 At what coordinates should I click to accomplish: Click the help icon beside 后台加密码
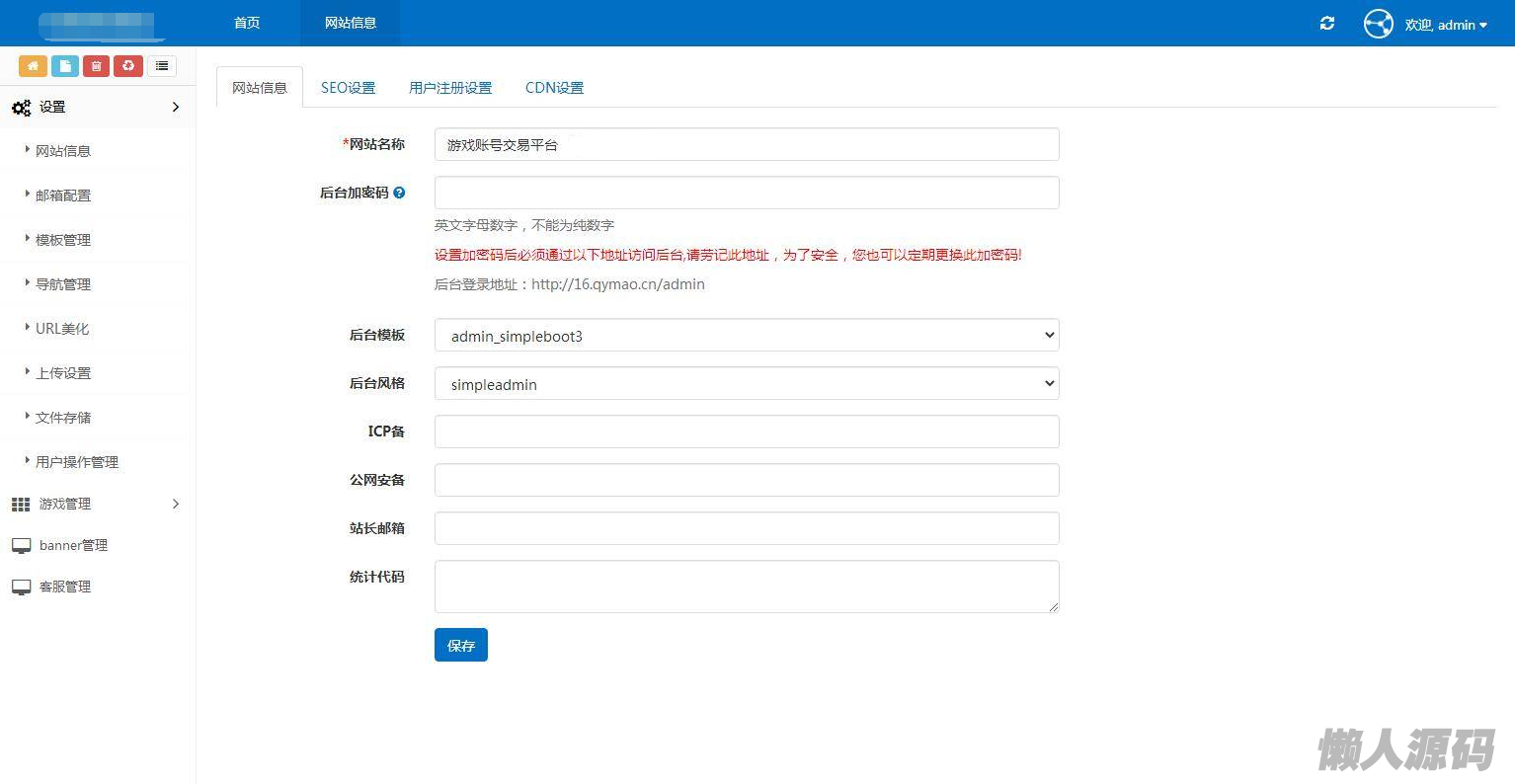[399, 194]
